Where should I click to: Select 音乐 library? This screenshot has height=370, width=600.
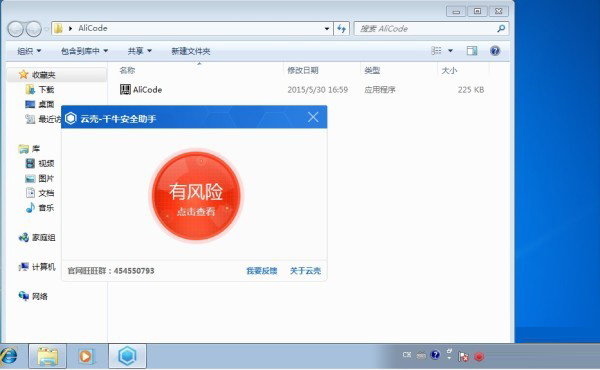tap(46, 208)
